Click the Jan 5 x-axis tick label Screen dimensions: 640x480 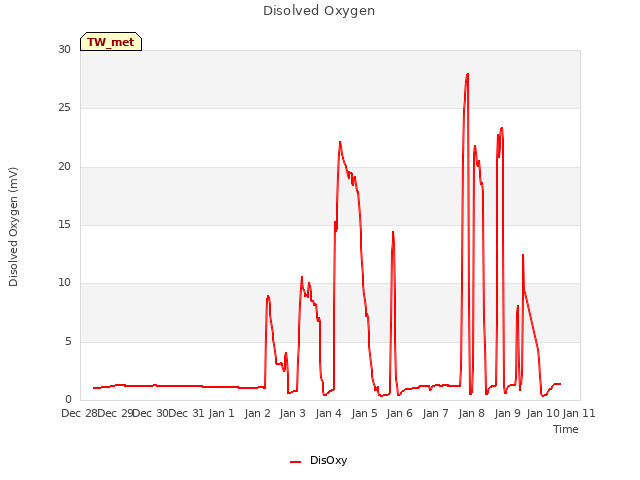(x=364, y=413)
